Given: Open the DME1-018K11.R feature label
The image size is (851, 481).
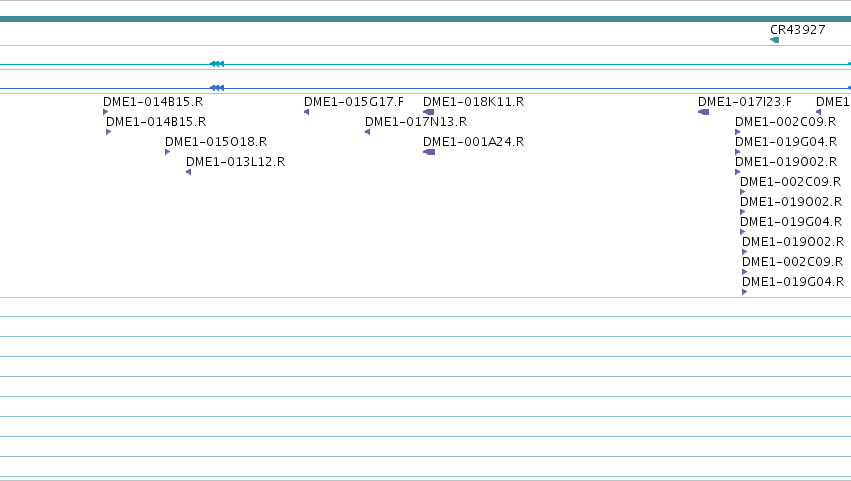Looking at the screenshot, I should pyautogui.click(x=473, y=102).
